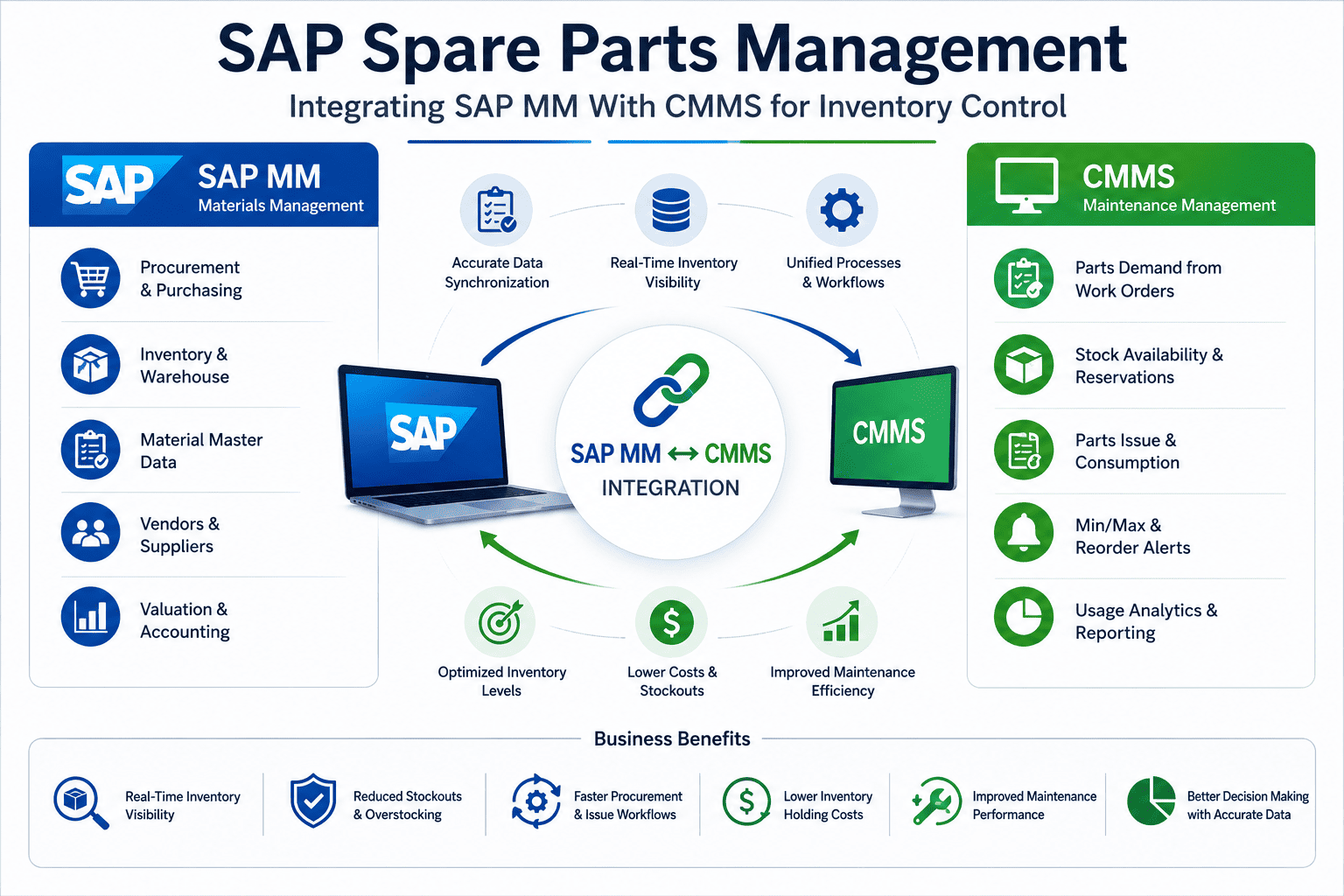Click the Vendors & Suppliers people icon
Image resolution: width=1344 pixels, height=896 pixels.
point(90,532)
